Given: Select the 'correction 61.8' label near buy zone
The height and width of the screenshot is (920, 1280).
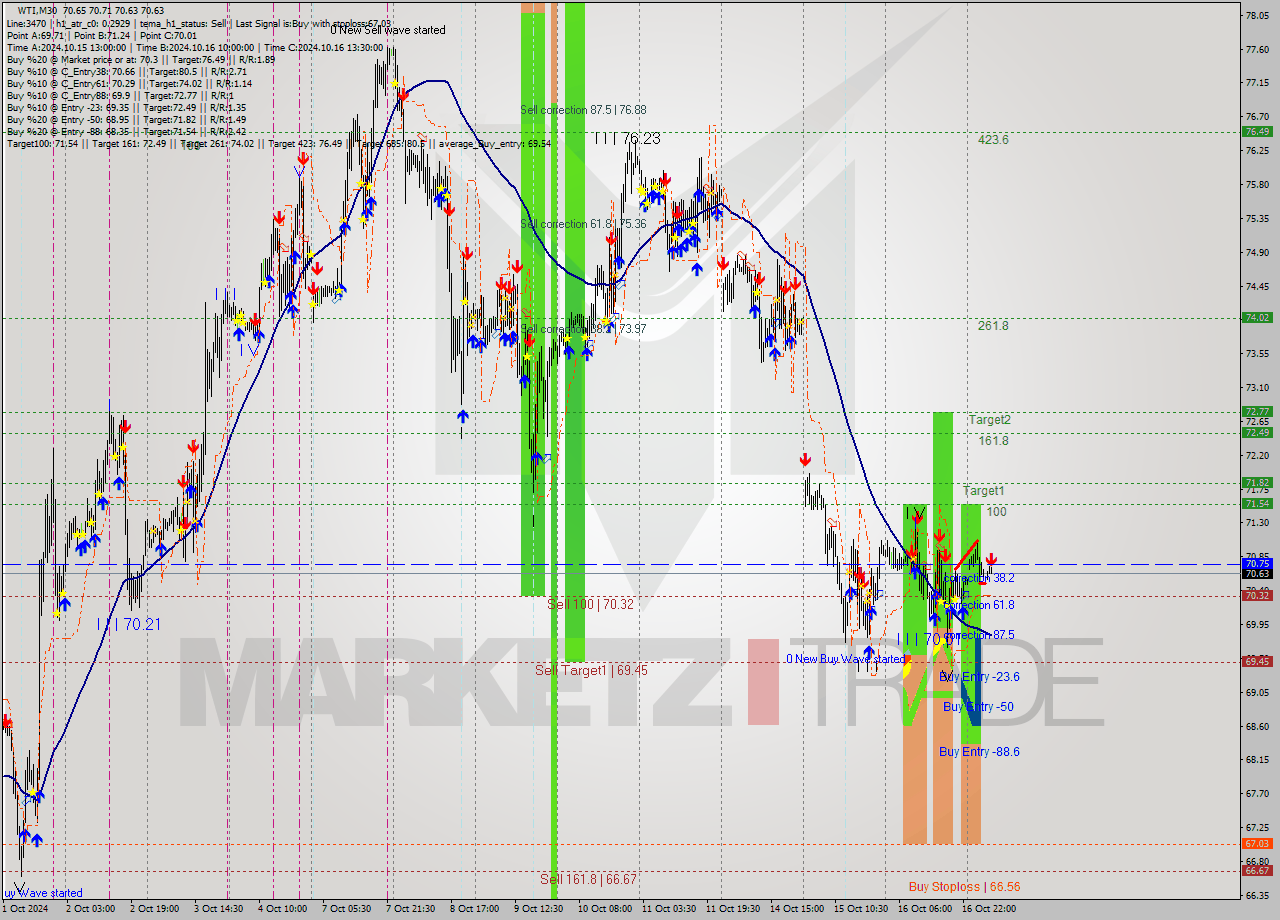Looking at the screenshot, I should tap(979, 605).
